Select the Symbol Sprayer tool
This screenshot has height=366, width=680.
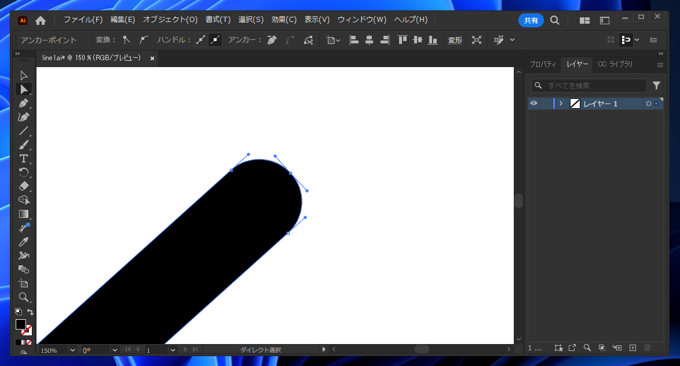click(23, 255)
